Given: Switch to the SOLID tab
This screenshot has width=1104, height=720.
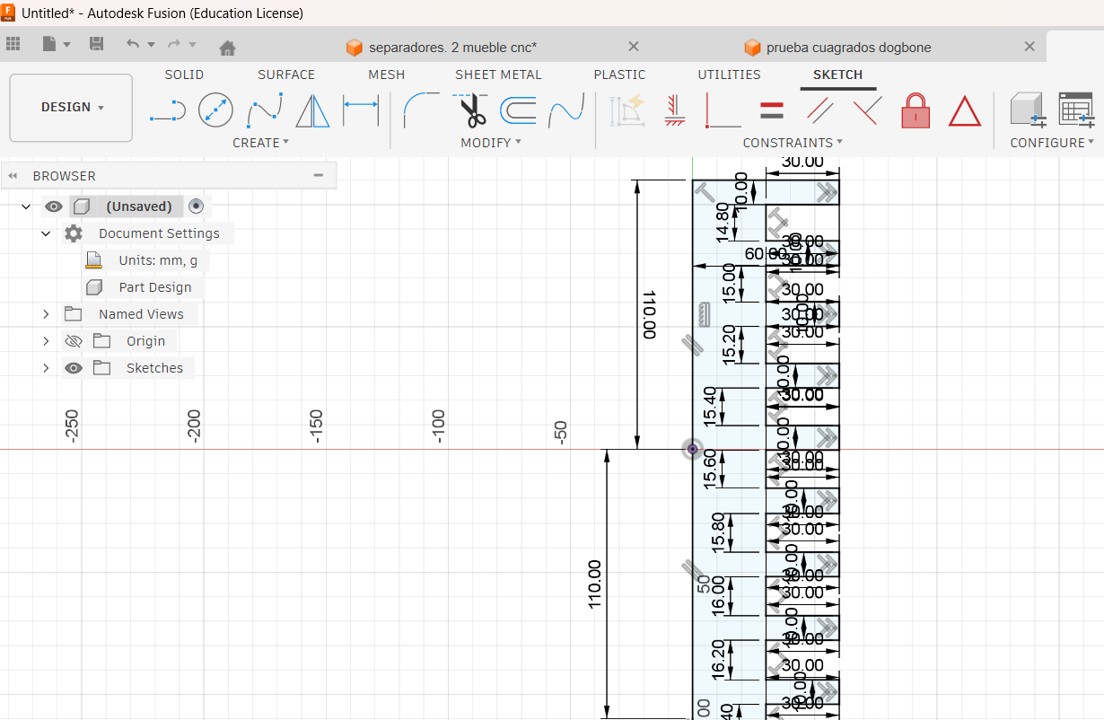Looking at the screenshot, I should point(184,75).
